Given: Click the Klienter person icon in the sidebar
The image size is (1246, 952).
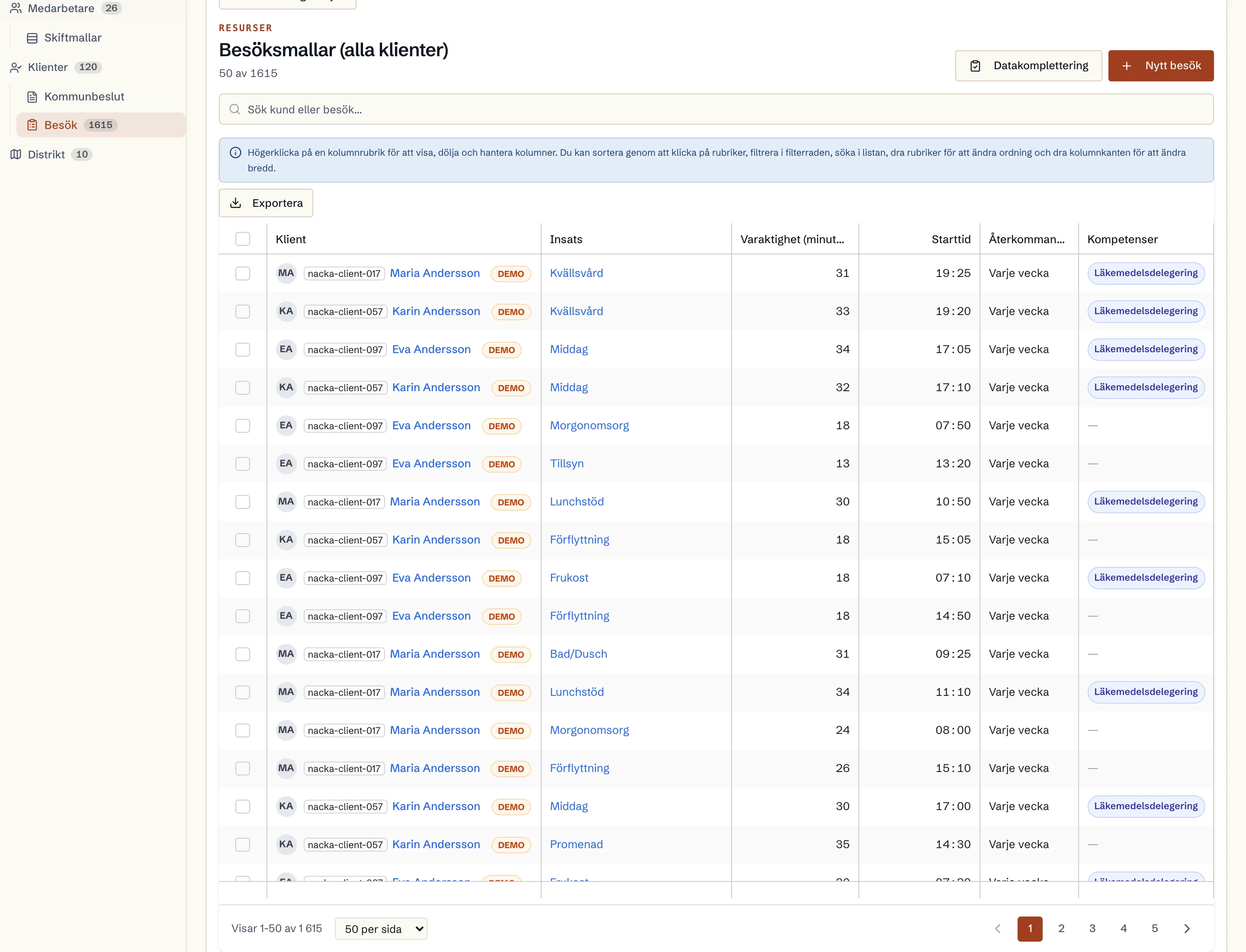Looking at the screenshot, I should pyautogui.click(x=16, y=68).
